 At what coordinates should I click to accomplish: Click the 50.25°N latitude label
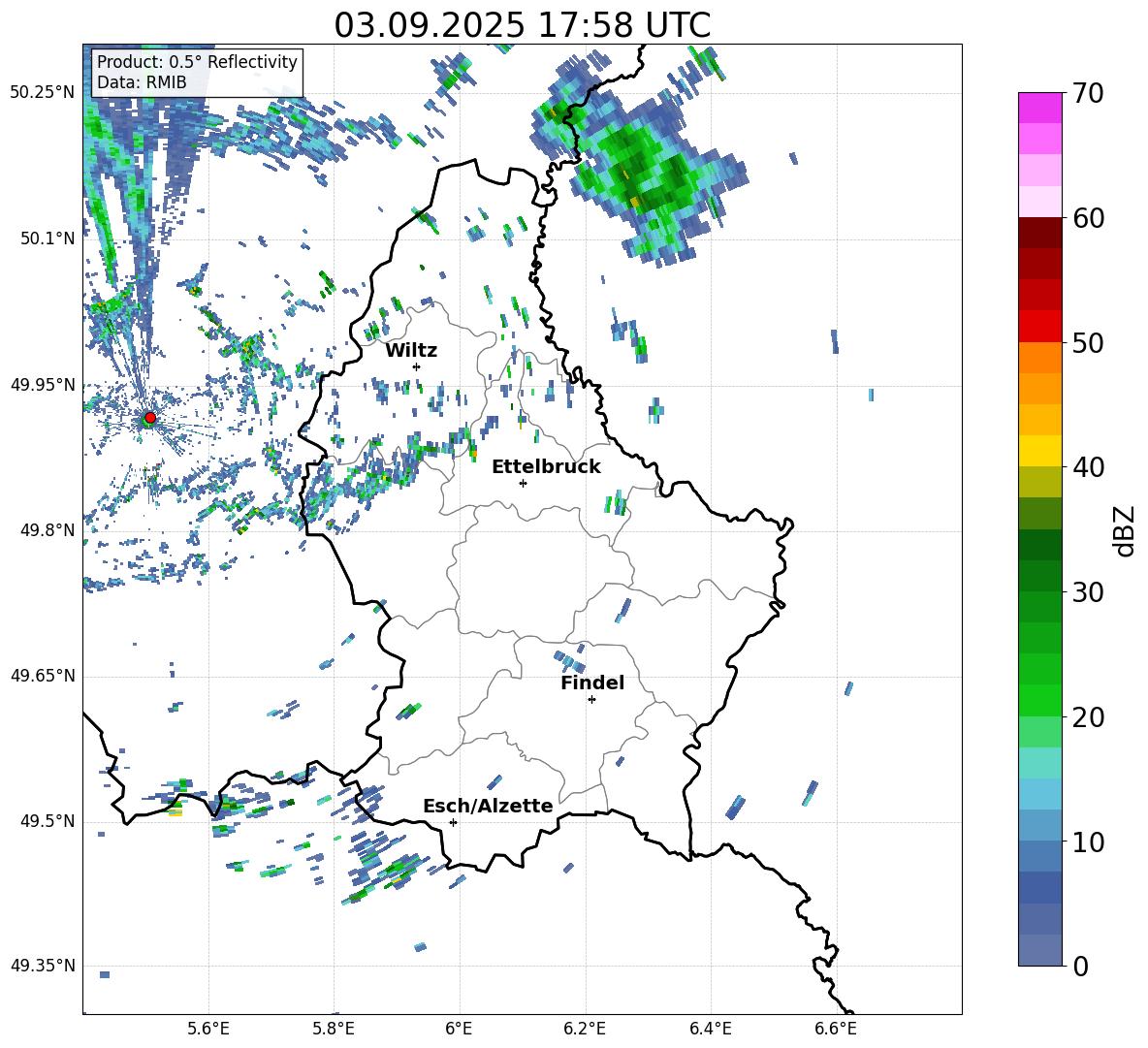click(42, 93)
